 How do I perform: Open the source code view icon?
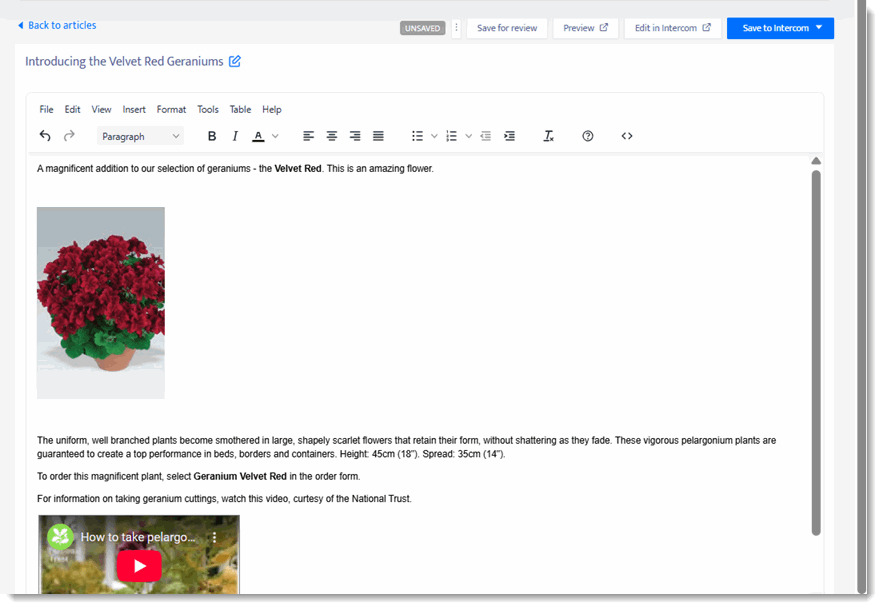626,136
